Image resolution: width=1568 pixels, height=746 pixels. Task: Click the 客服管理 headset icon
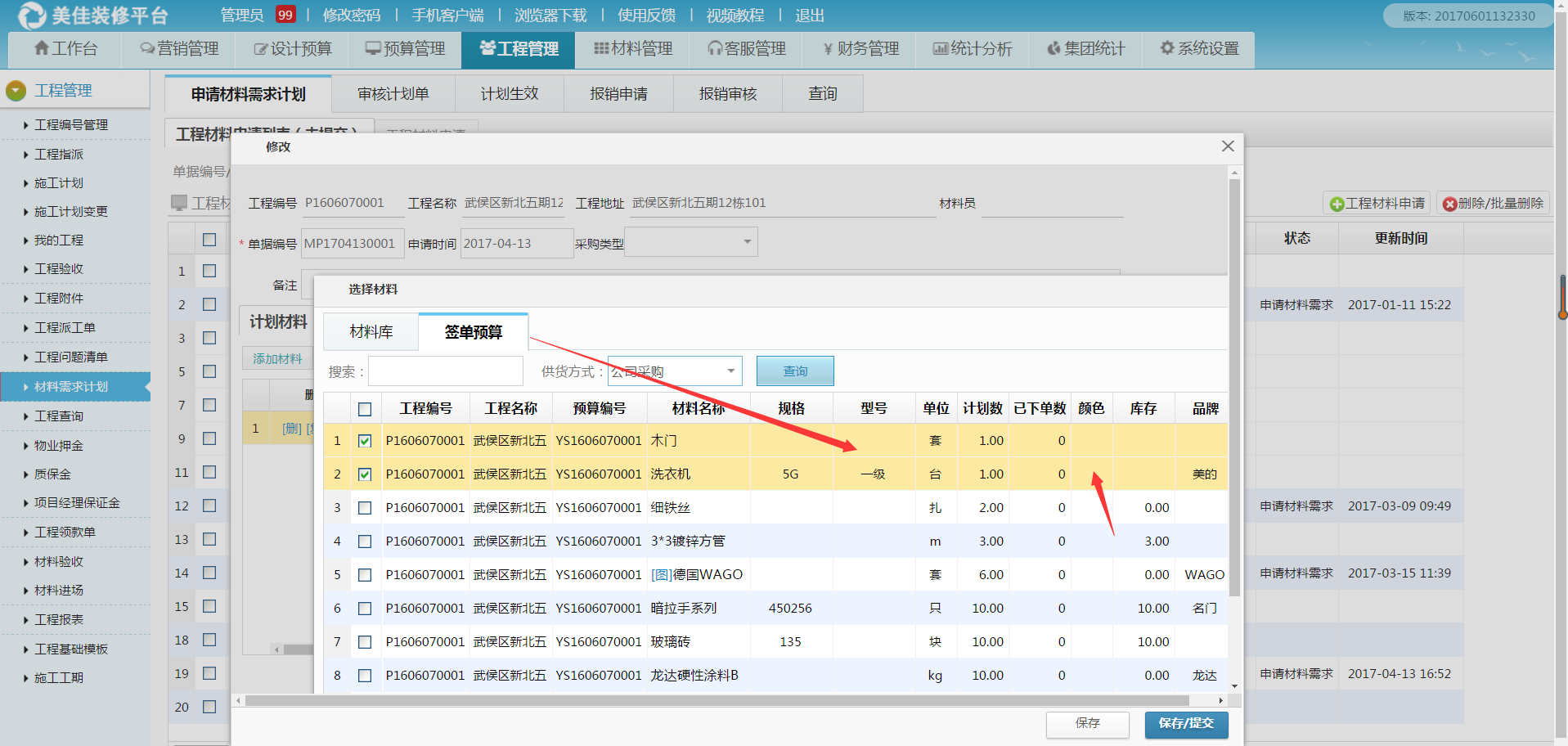click(x=715, y=49)
